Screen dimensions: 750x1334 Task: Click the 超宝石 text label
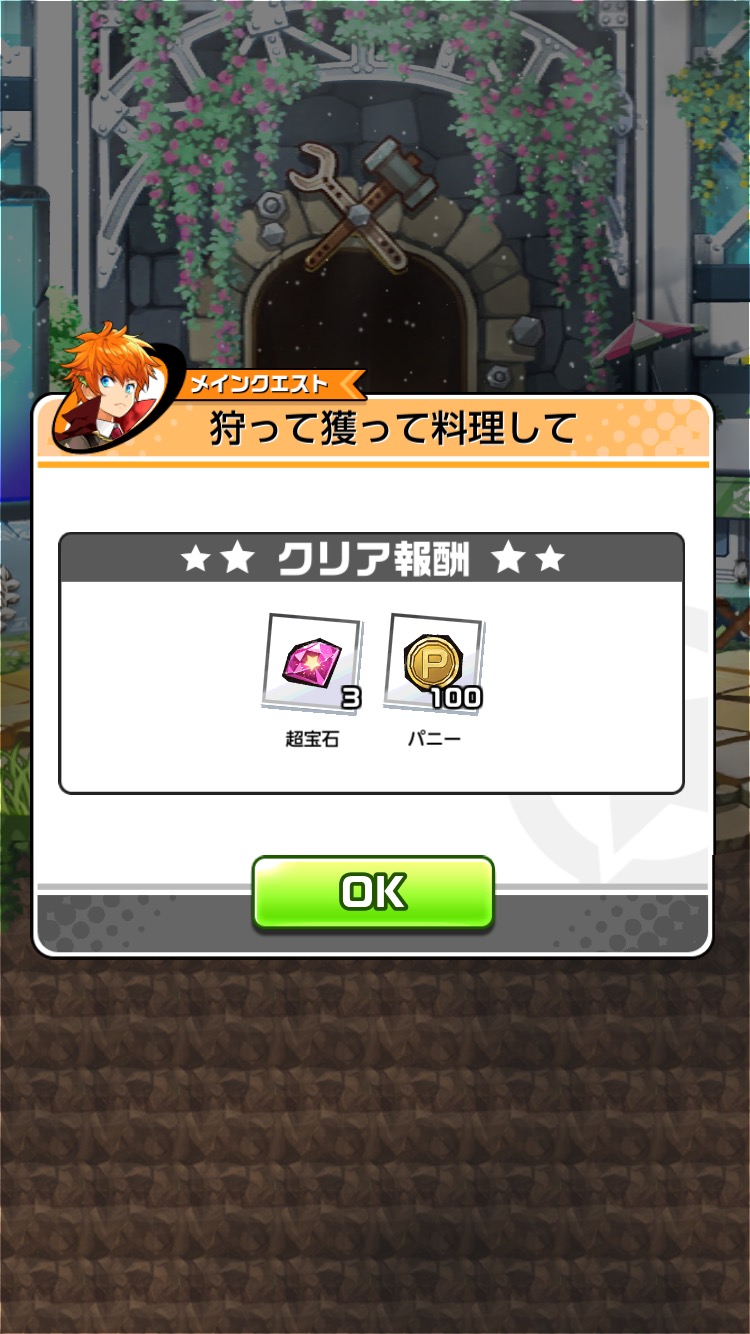coord(312,742)
